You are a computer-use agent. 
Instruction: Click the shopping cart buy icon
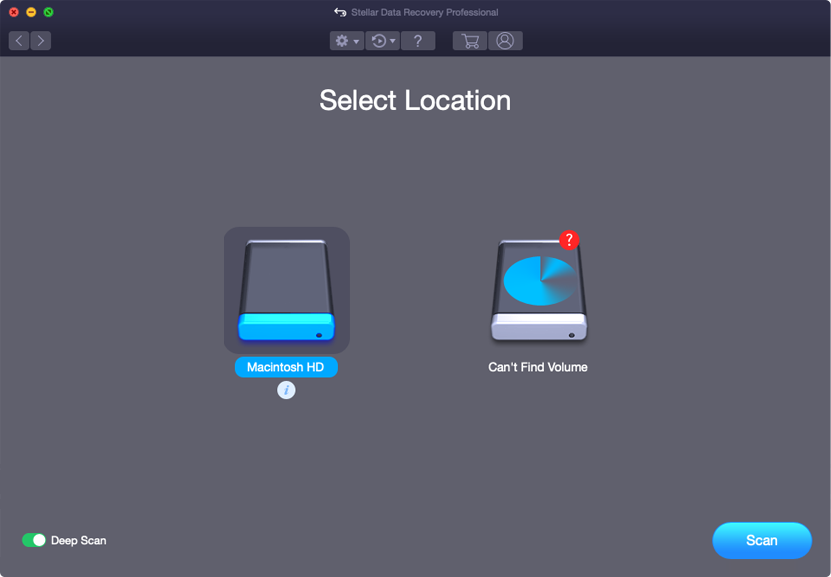tap(470, 41)
